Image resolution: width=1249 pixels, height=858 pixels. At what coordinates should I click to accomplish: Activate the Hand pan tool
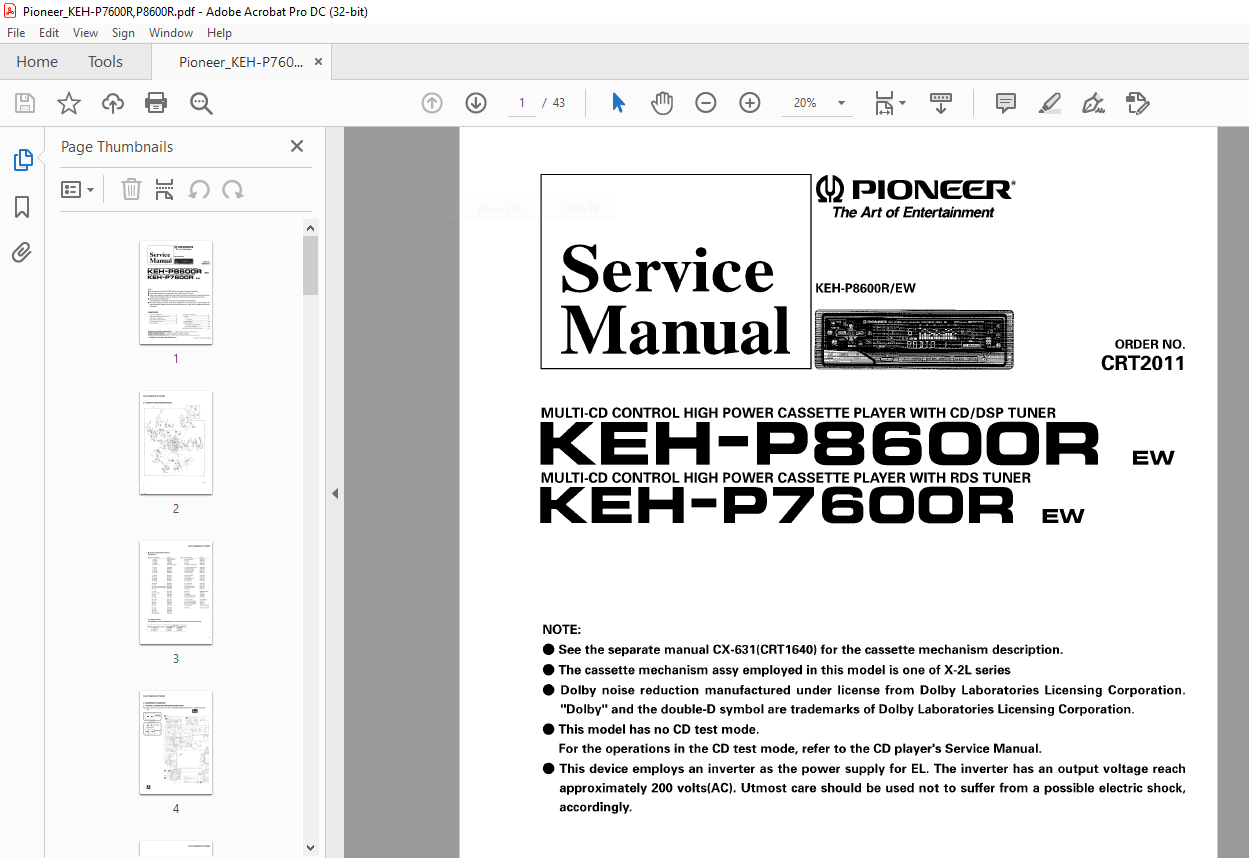(662, 103)
